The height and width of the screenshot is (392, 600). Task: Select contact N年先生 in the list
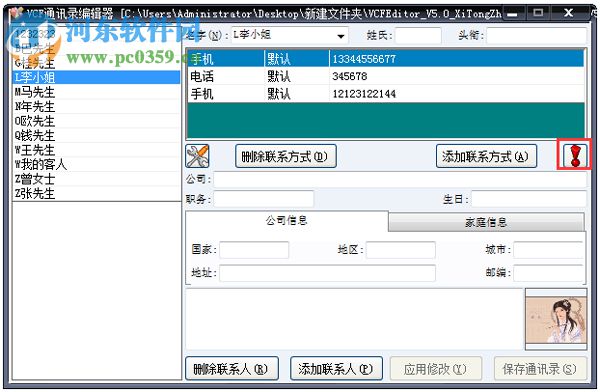pyautogui.click(x=96, y=106)
